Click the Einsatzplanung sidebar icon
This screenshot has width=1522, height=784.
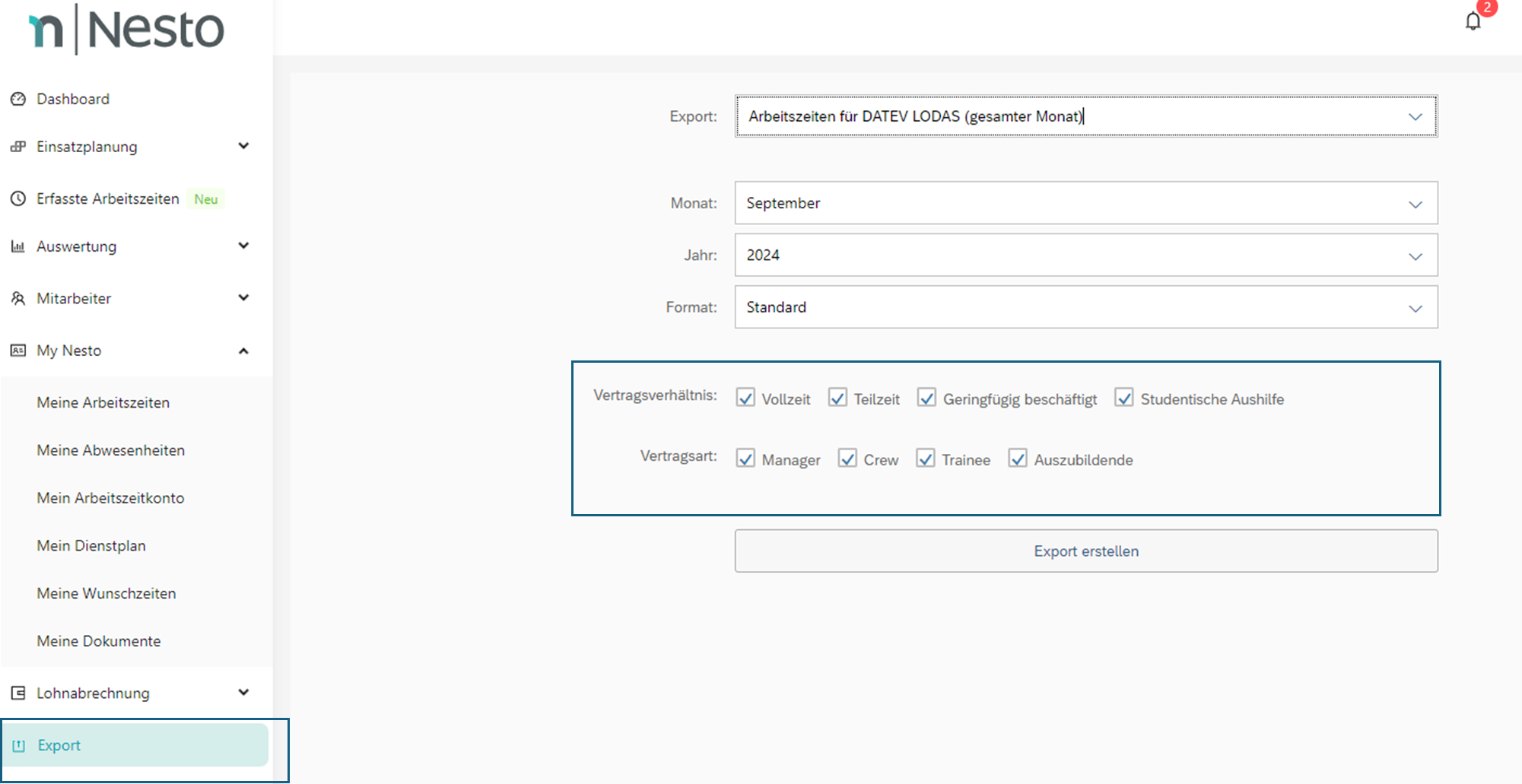click(18, 147)
